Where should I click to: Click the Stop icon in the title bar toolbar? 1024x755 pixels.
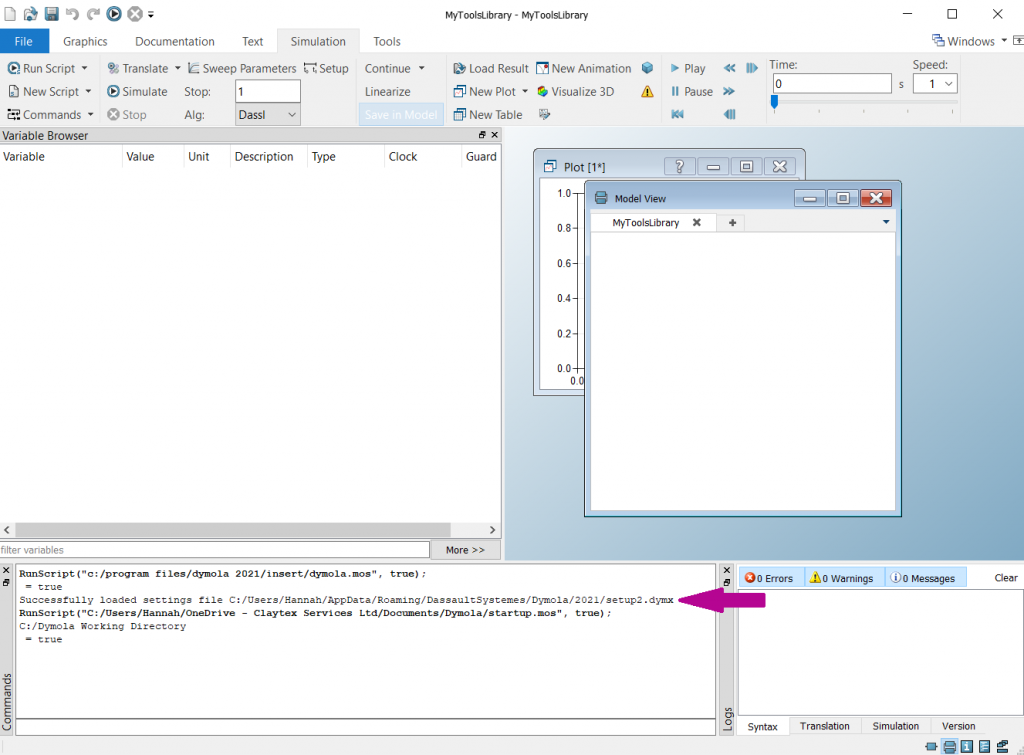(x=135, y=14)
